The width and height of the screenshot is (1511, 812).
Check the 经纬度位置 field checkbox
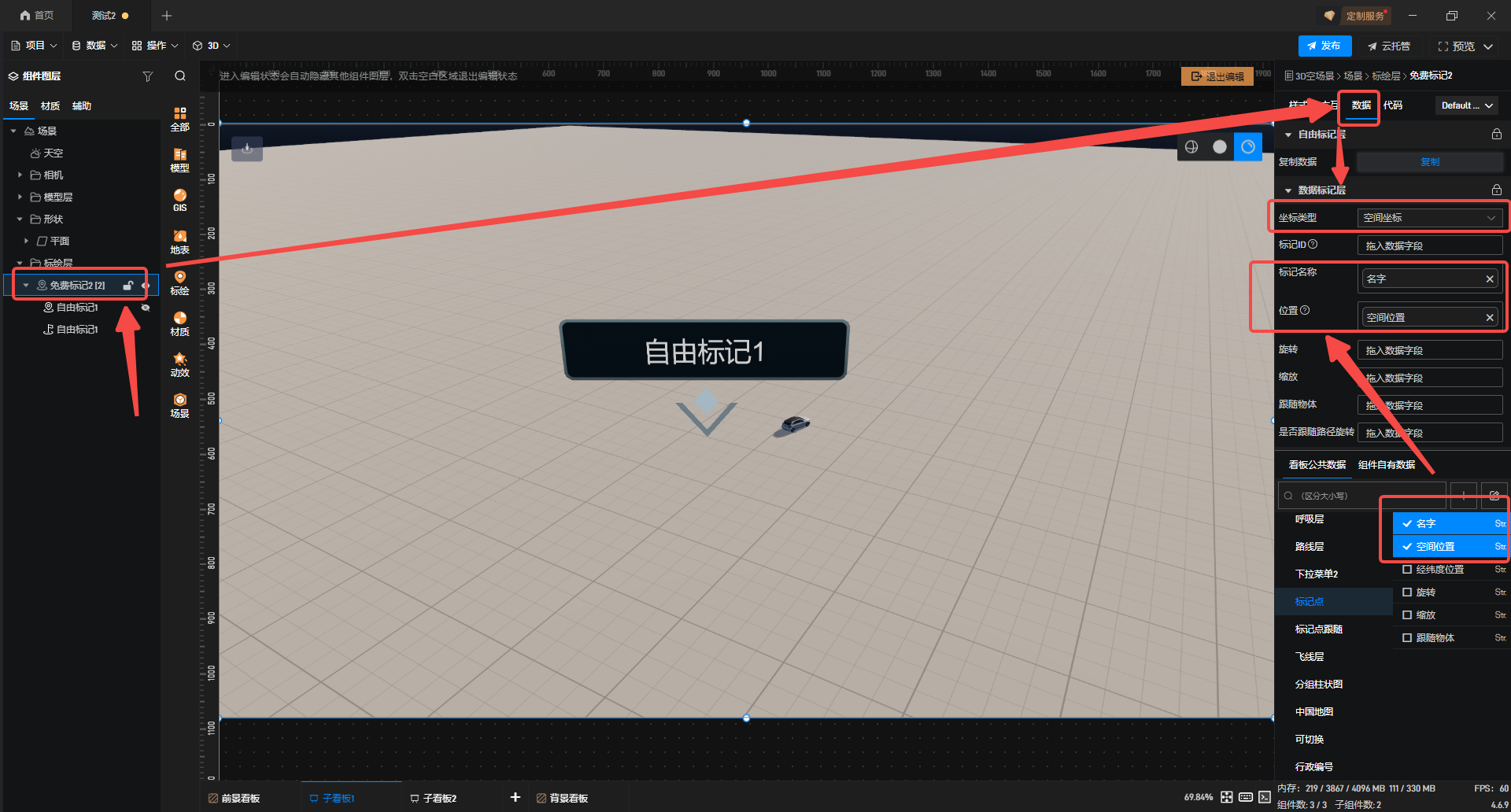point(1407,569)
